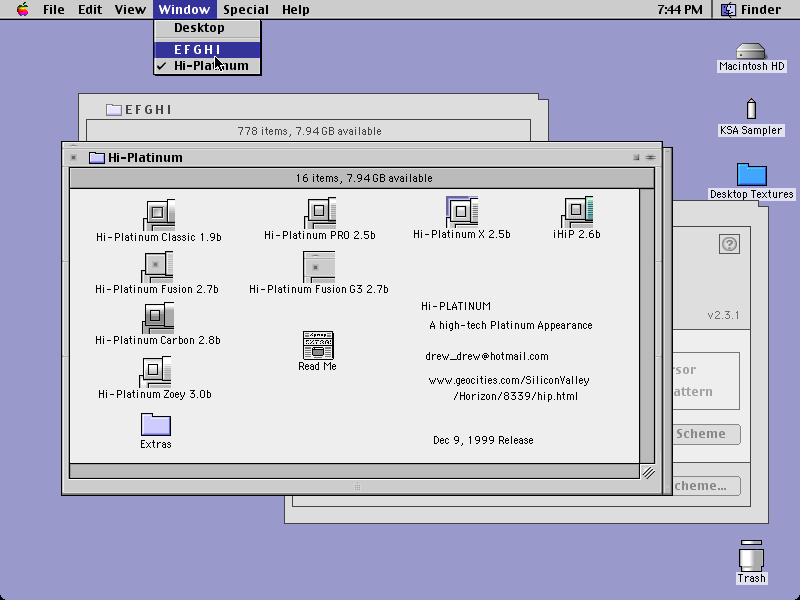Click the 7:44 PM menu bar clock
800x600 pixels.
tap(680, 9)
